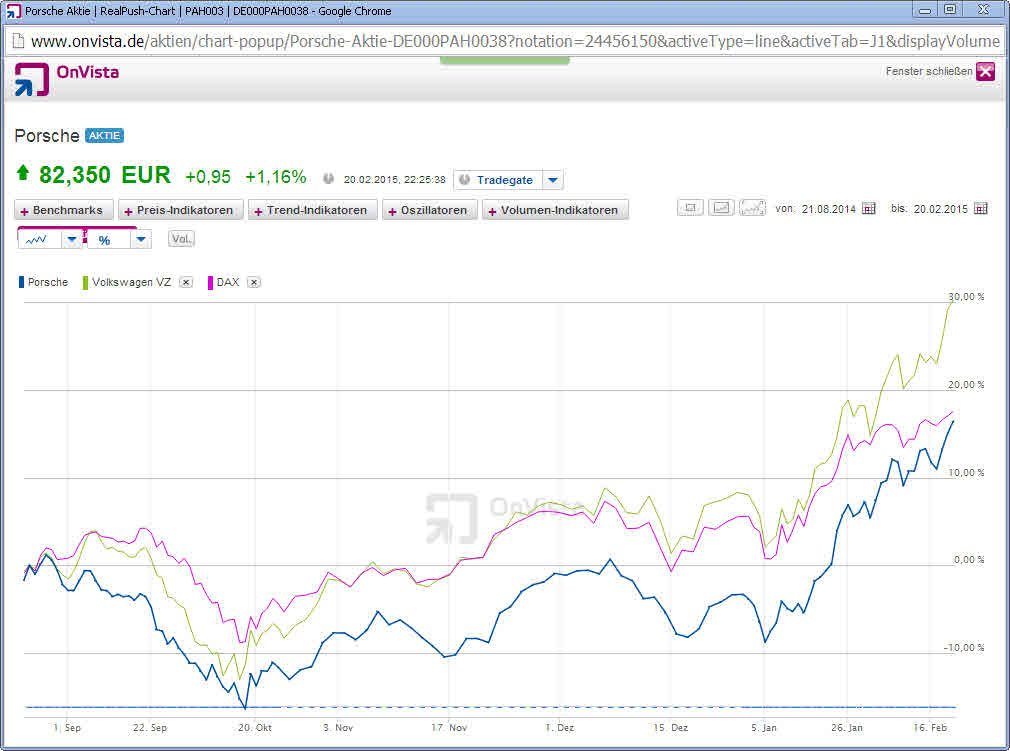The image size is (1010, 751).
Task: Click the Tradegate exchange globe icon
Action: [x=465, y=179]
